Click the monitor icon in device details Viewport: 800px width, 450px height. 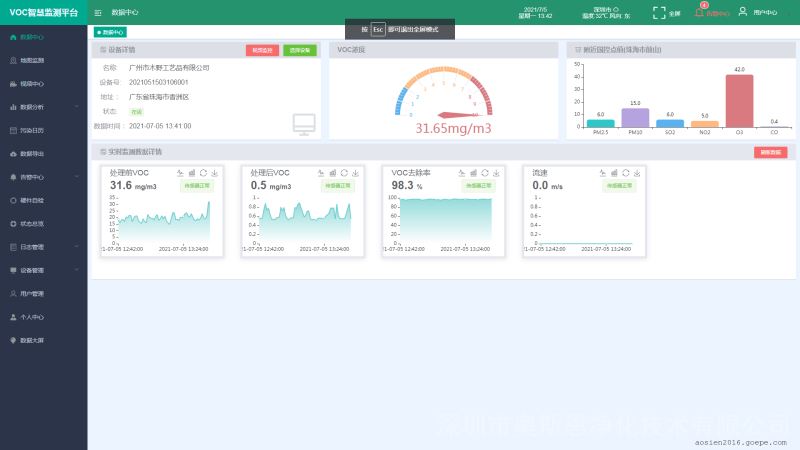pos(304,124)
